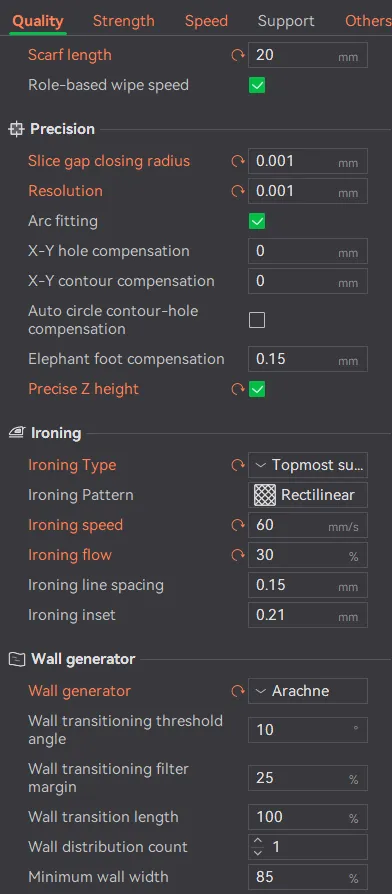
Task: Click Elephant foot compensation input field
Action: (x=308, y=360)
